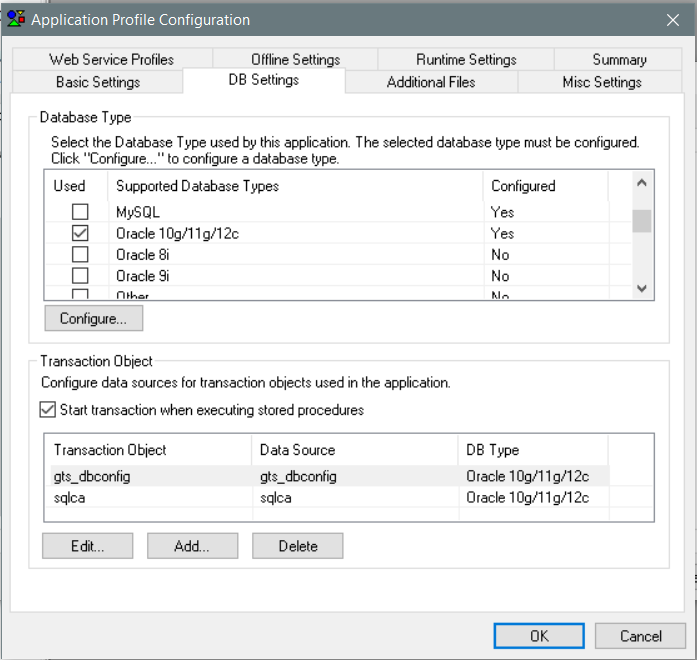Uncheck the Oracle 10g/11g/12c checkbox

[80, 233]
